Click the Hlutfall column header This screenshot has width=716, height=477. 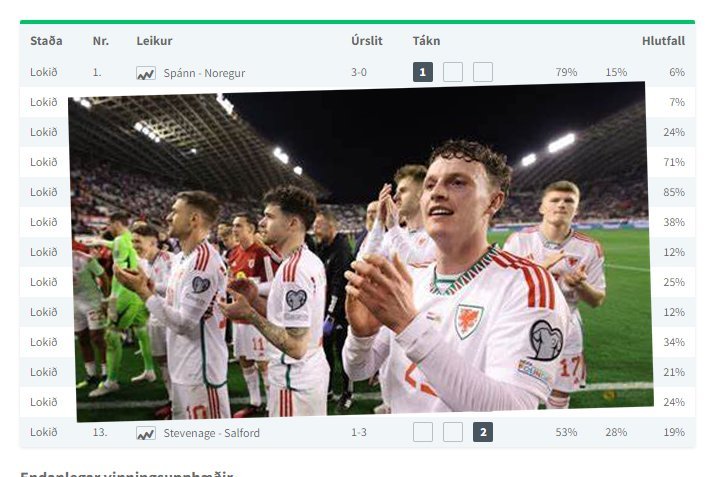[x=663, y=41]
